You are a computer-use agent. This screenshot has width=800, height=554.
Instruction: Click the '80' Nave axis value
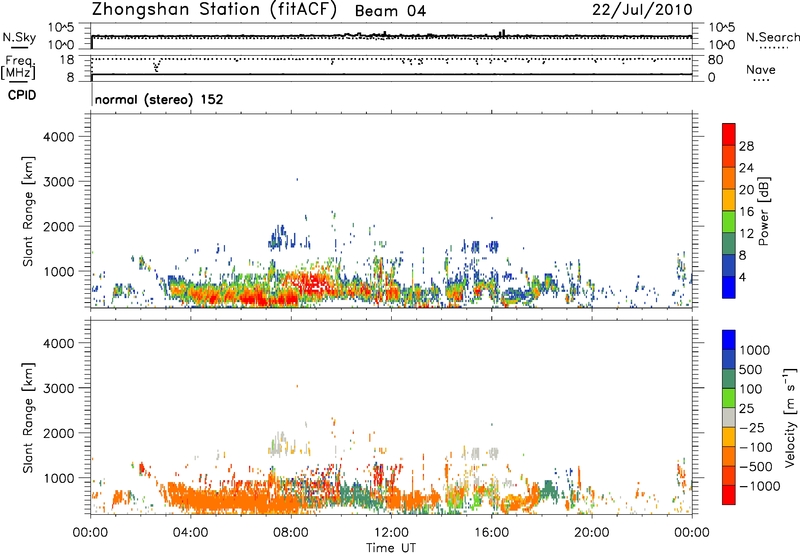point(715,60)
